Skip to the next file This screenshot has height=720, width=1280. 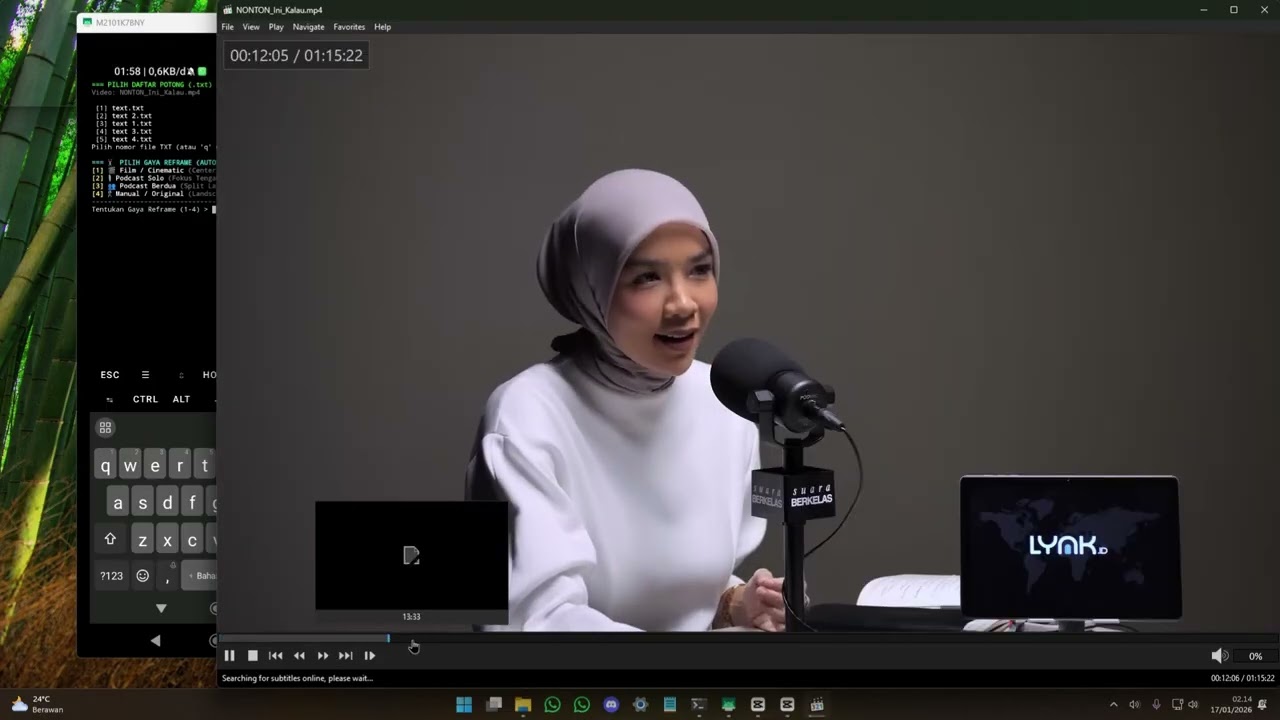(345, 656)
